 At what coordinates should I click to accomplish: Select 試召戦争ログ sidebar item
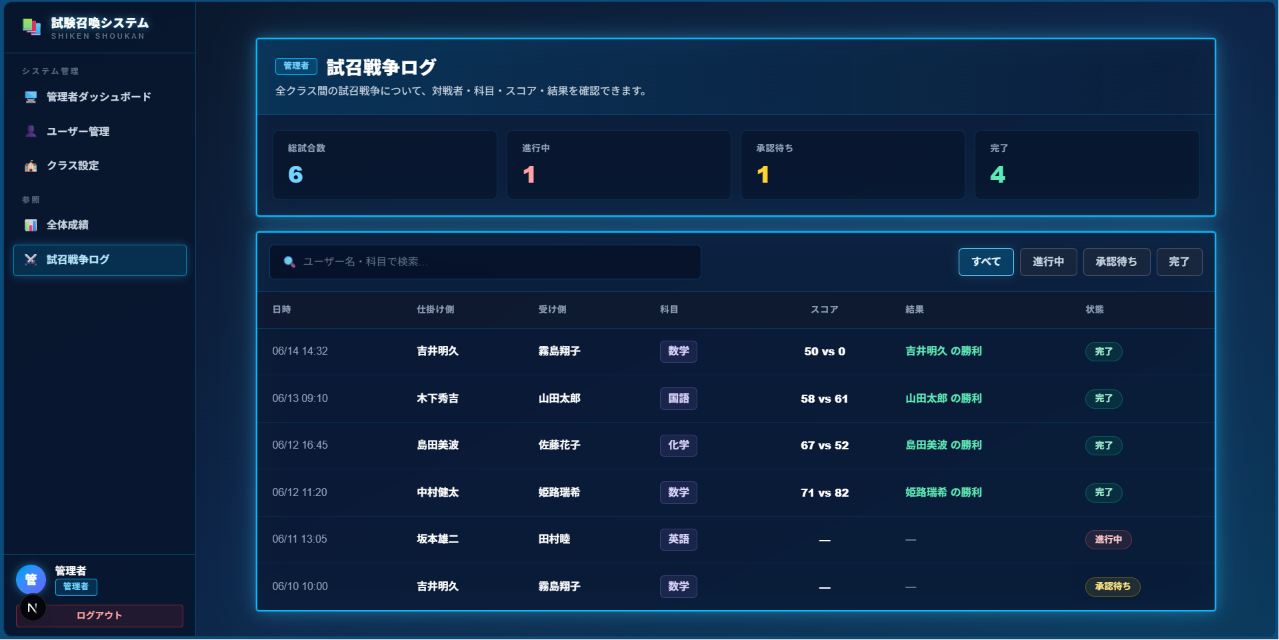pos(100,259)
